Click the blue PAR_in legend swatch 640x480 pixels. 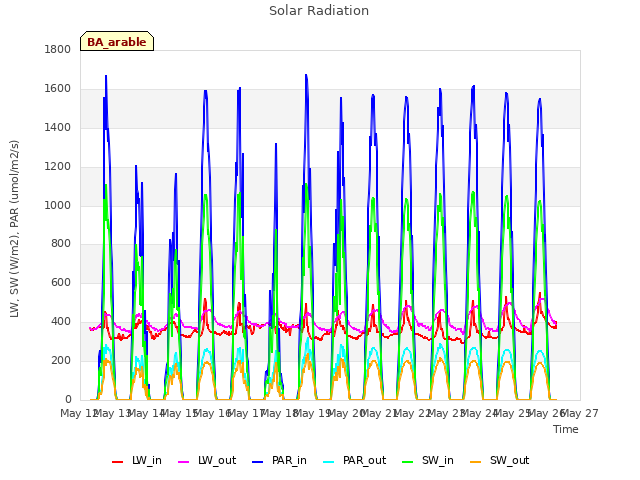(x=258, y=462)
